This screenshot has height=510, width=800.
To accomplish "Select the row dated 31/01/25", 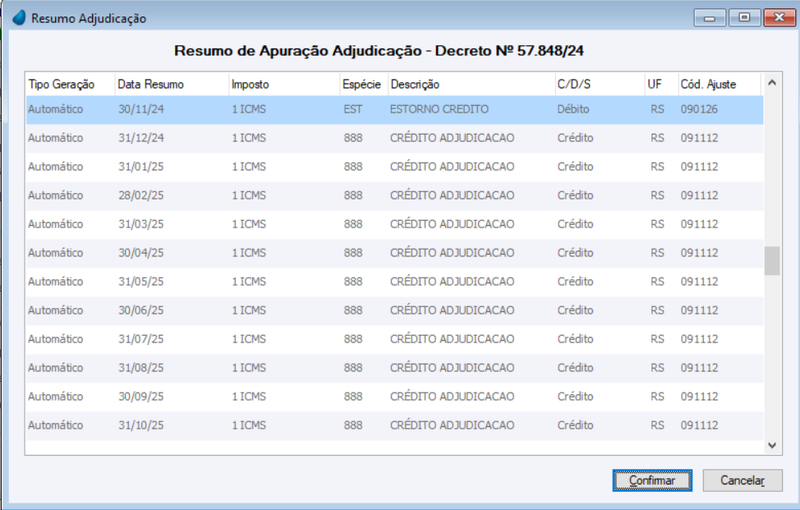I will click(x=394, y=167).
